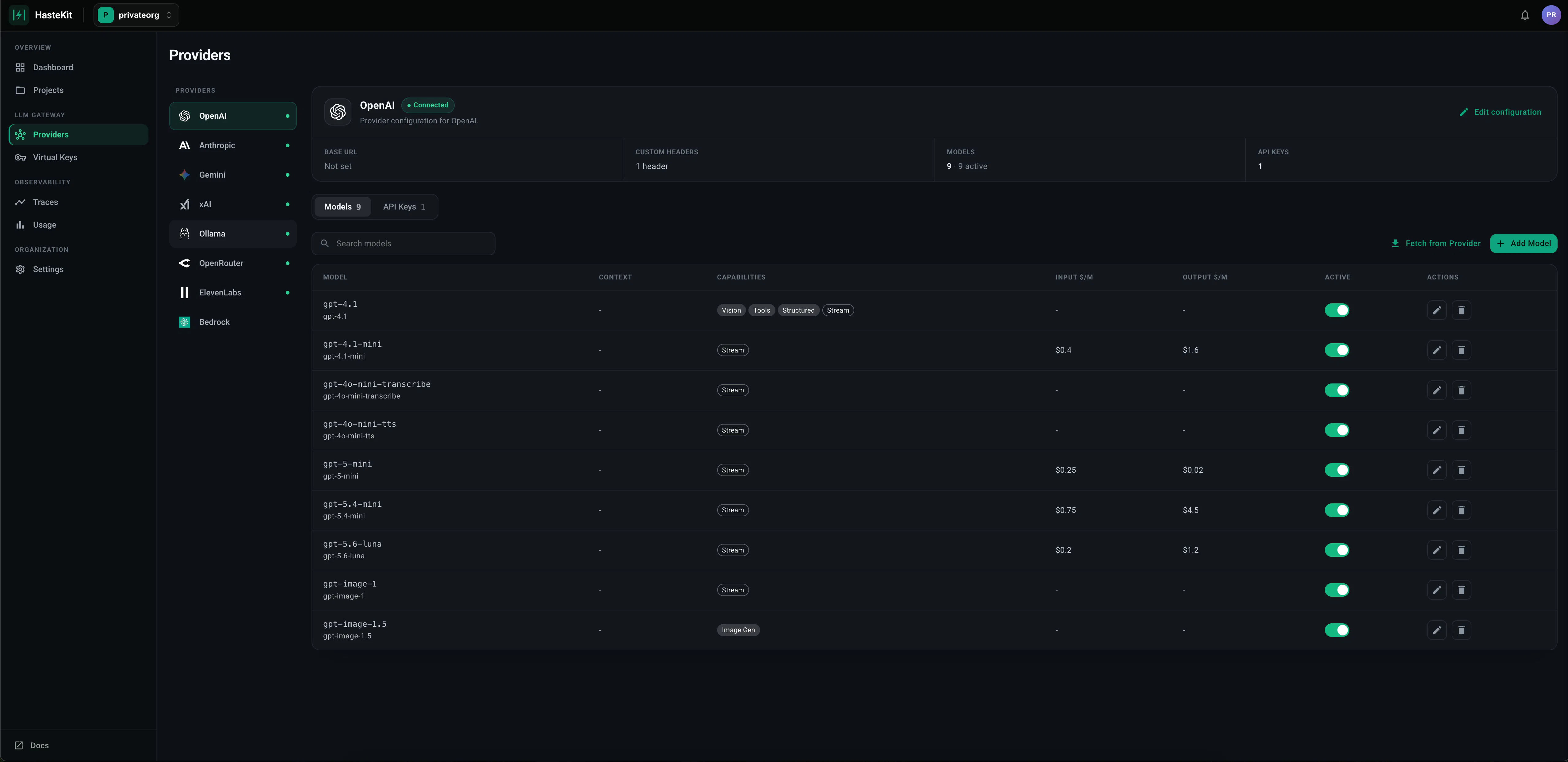Click the search magnifier icon
Viewport: 1568px width, 762px height.
[324, 244]
